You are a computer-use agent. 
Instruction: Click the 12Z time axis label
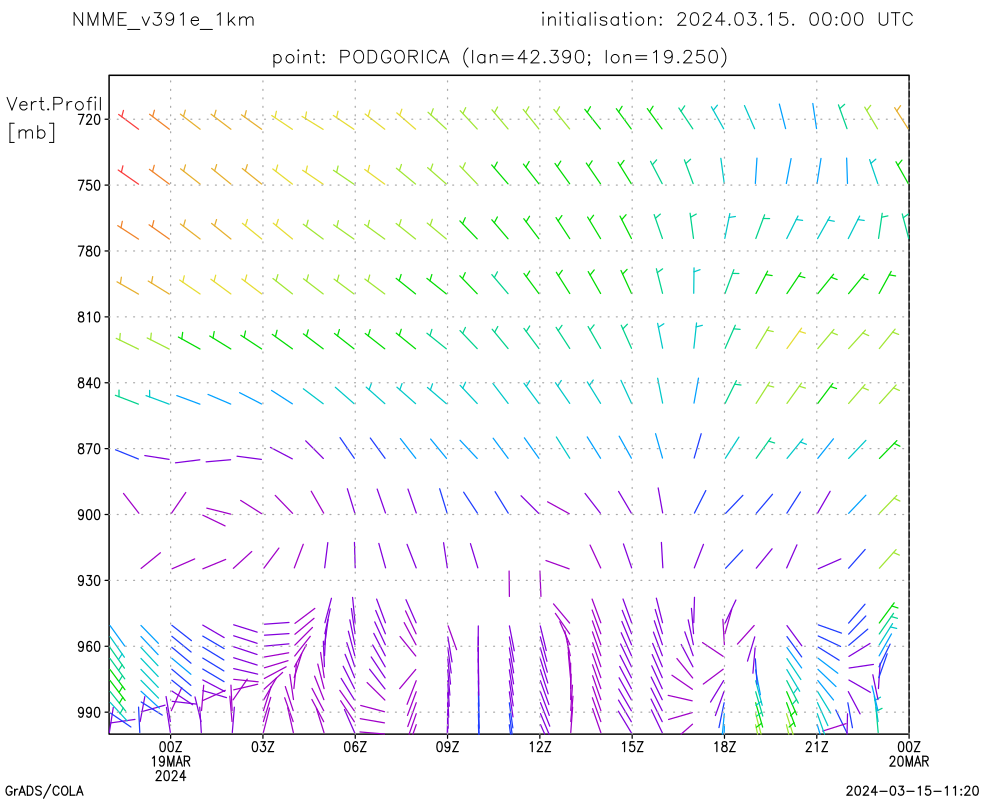click(540, 746)
